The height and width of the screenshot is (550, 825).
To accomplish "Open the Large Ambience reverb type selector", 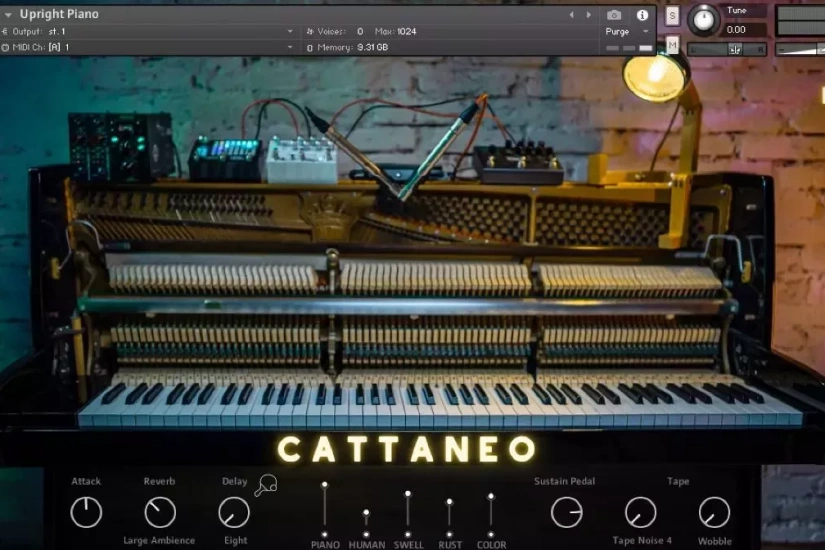I will (159, 541).
